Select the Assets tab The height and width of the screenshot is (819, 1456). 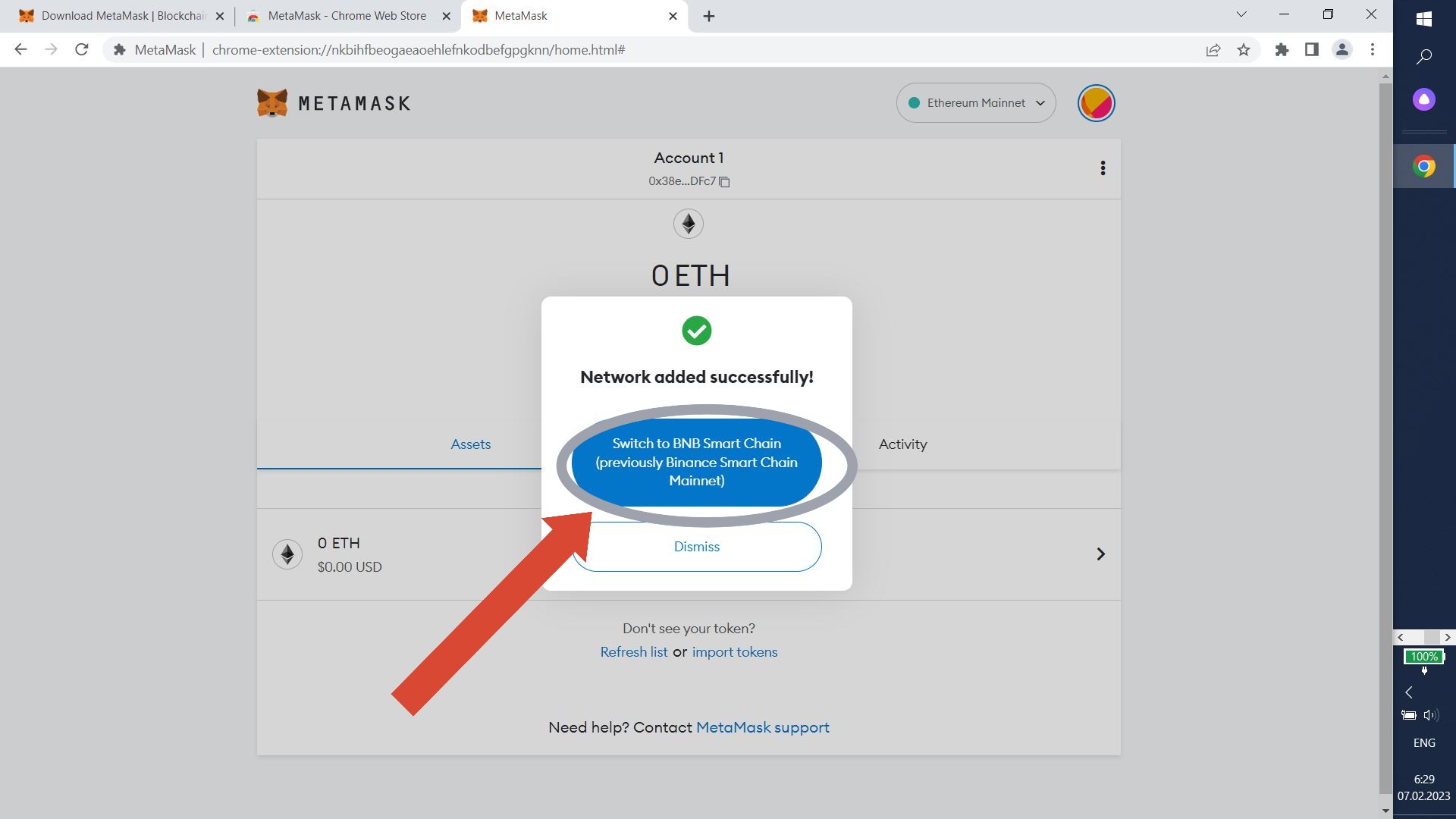(x=470, y=444)
